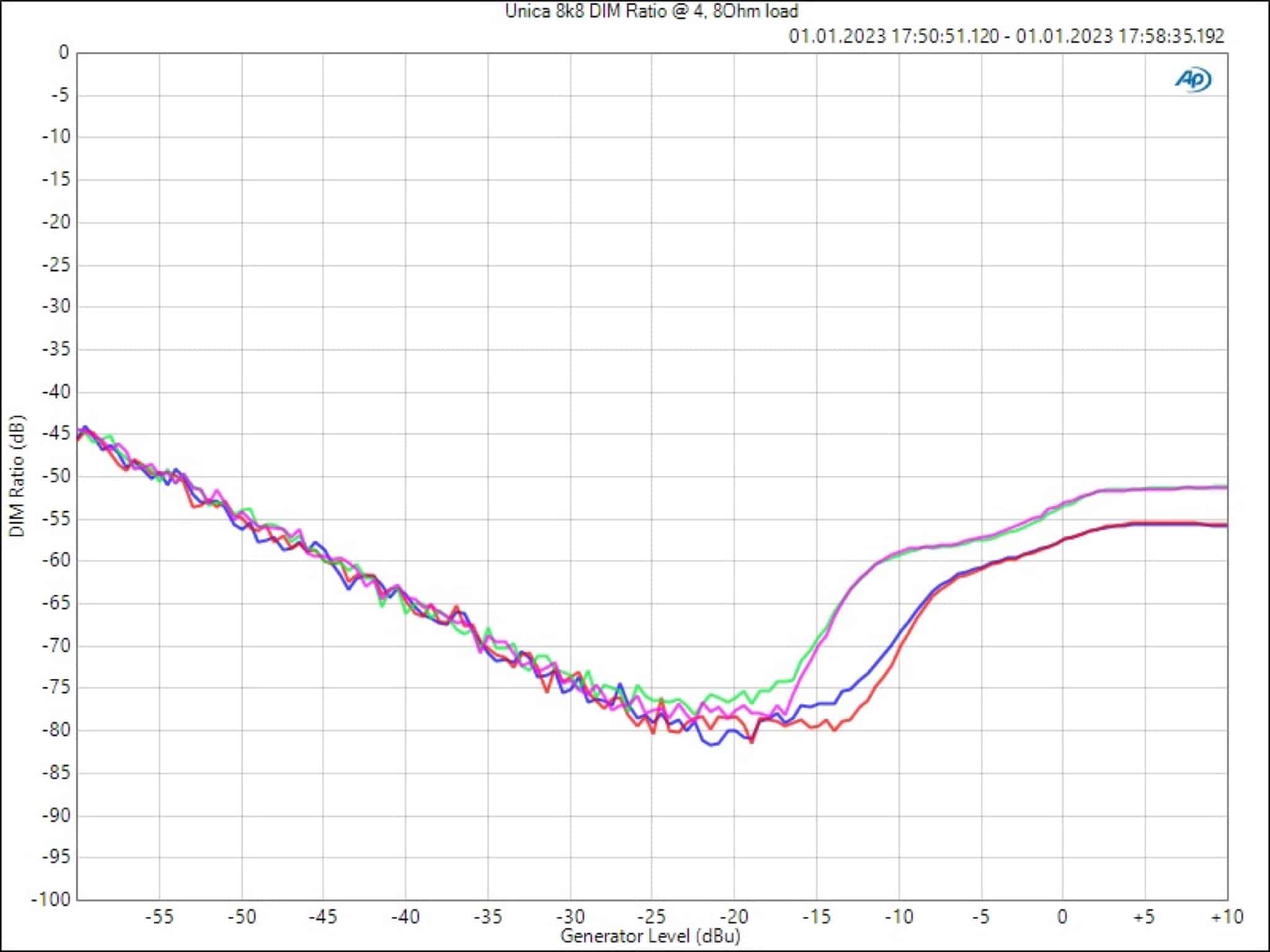Click the -80 tick label on the vertical axis

click(x=56, y=730)
